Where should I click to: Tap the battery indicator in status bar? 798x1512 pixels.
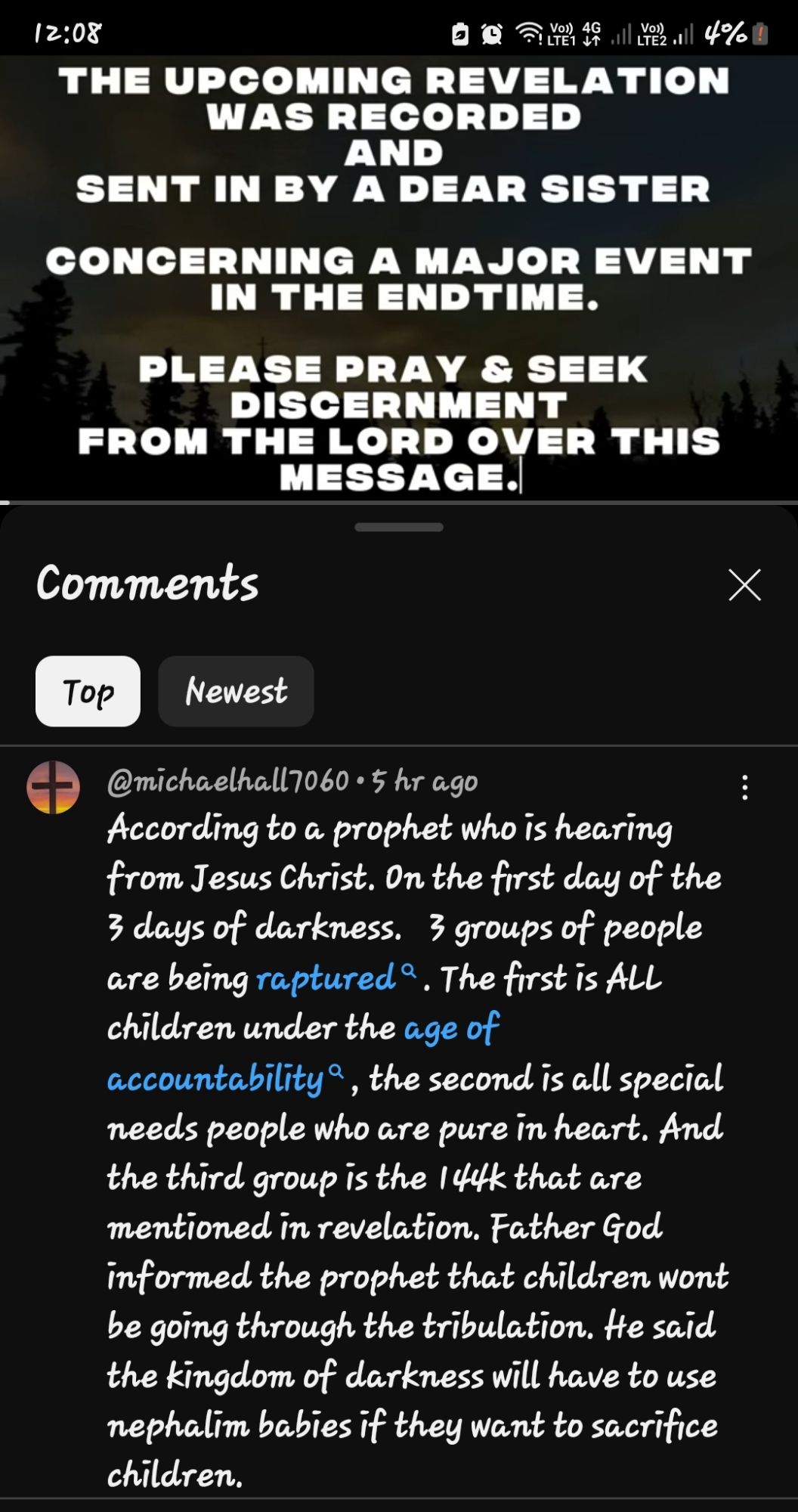[x=761, y=34]
